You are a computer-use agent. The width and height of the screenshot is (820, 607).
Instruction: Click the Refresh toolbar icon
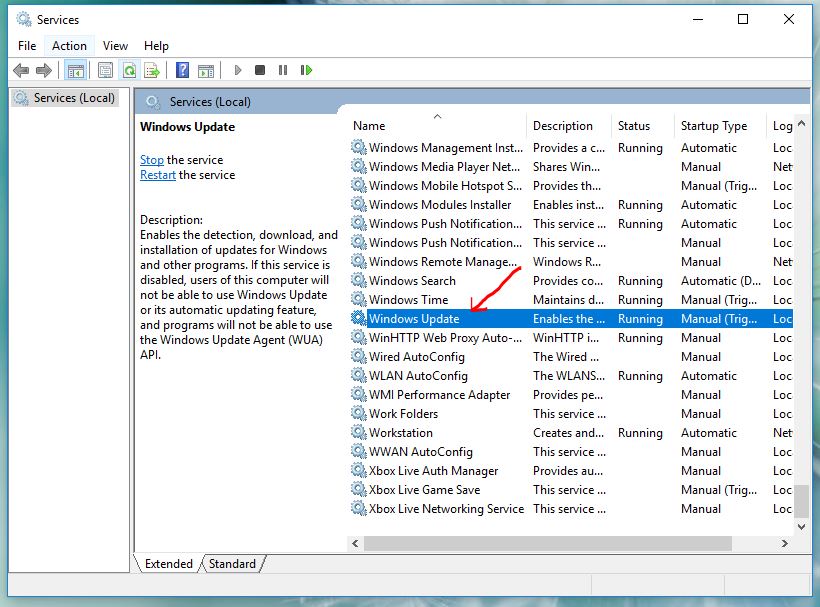[x=129, y=70]
